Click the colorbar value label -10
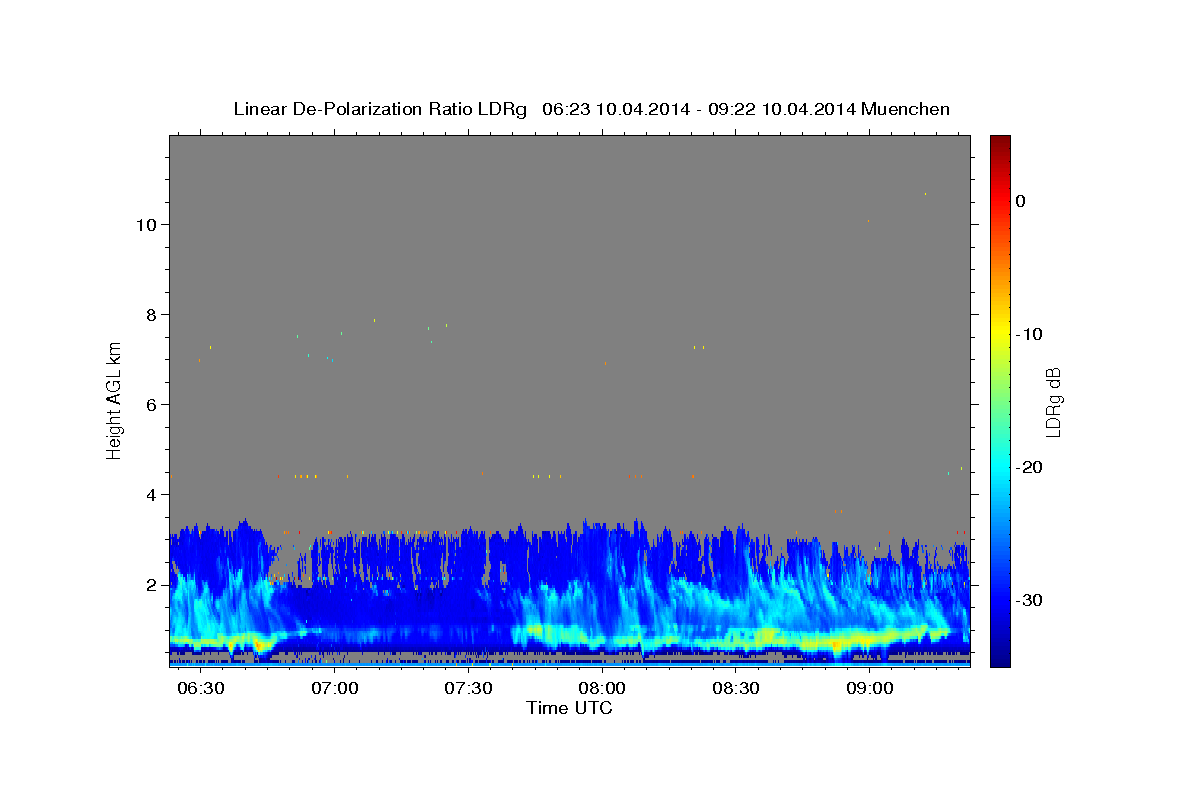This screenshot has width=1200, height=800. click(1029, 334)
